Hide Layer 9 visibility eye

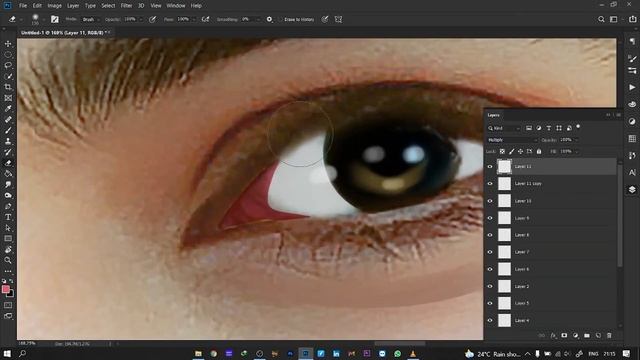coord(490,218)
